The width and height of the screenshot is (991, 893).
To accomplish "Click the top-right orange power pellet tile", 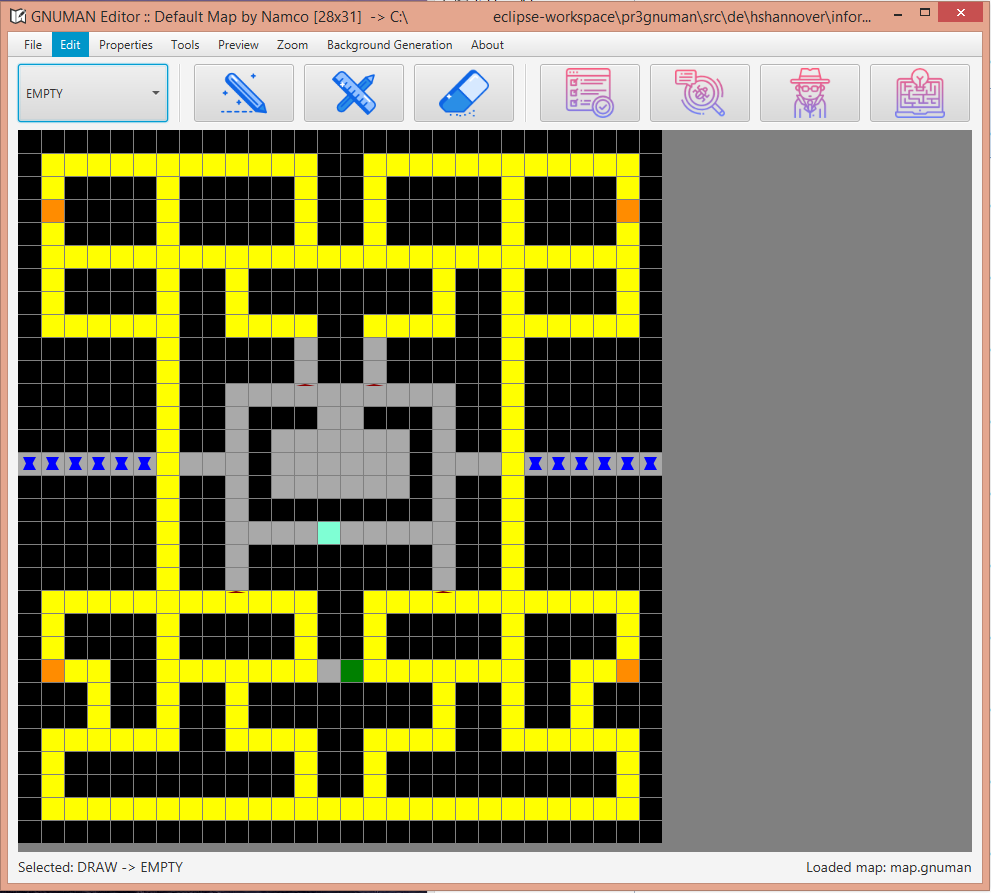I will tap(628, 211).
